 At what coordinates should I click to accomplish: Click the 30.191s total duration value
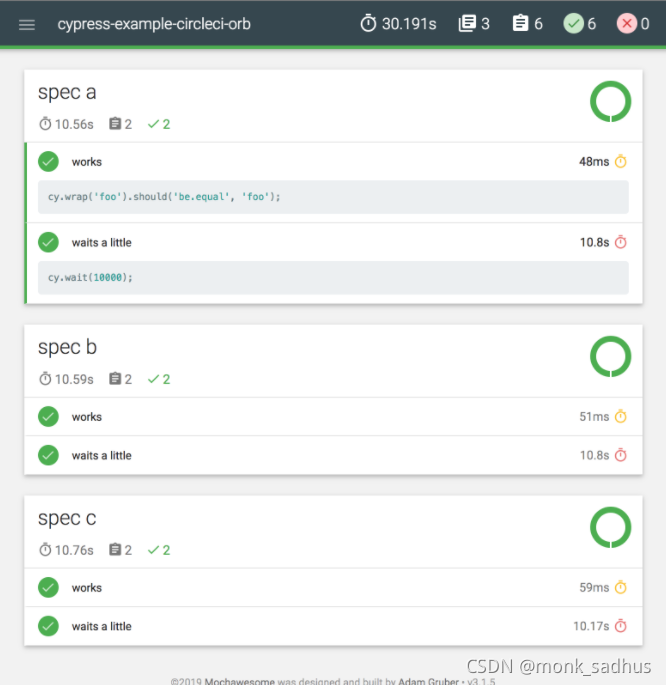pyautogui.click(x=409, y=24)
